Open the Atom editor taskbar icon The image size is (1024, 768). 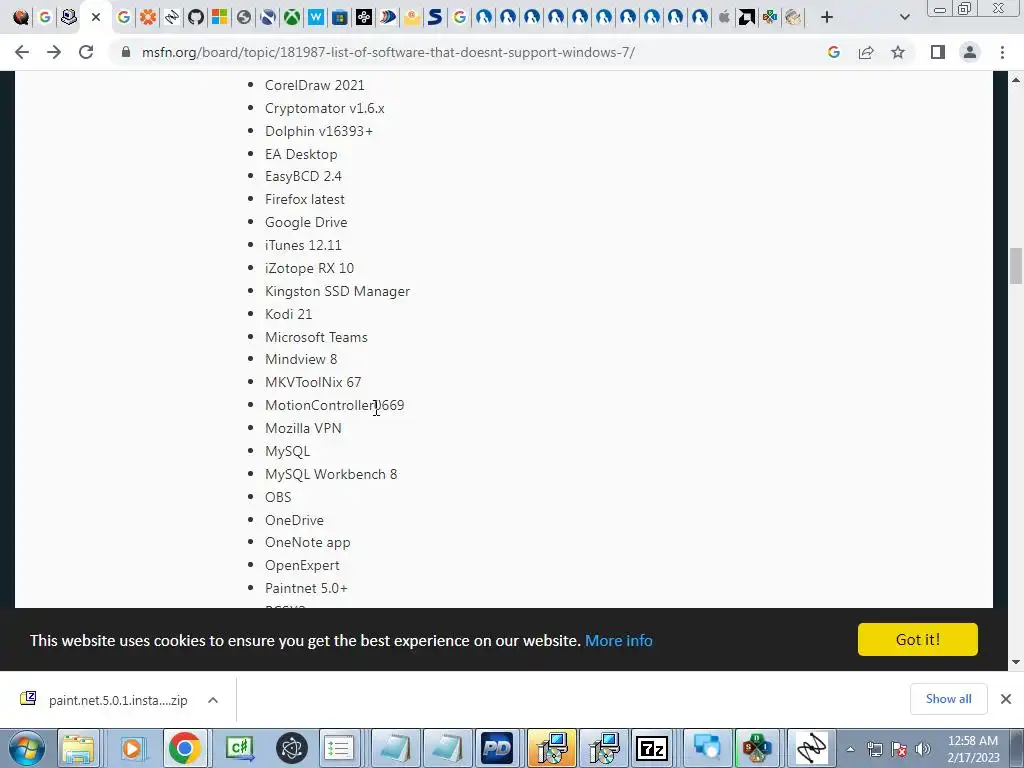click(x=291, y=748)
